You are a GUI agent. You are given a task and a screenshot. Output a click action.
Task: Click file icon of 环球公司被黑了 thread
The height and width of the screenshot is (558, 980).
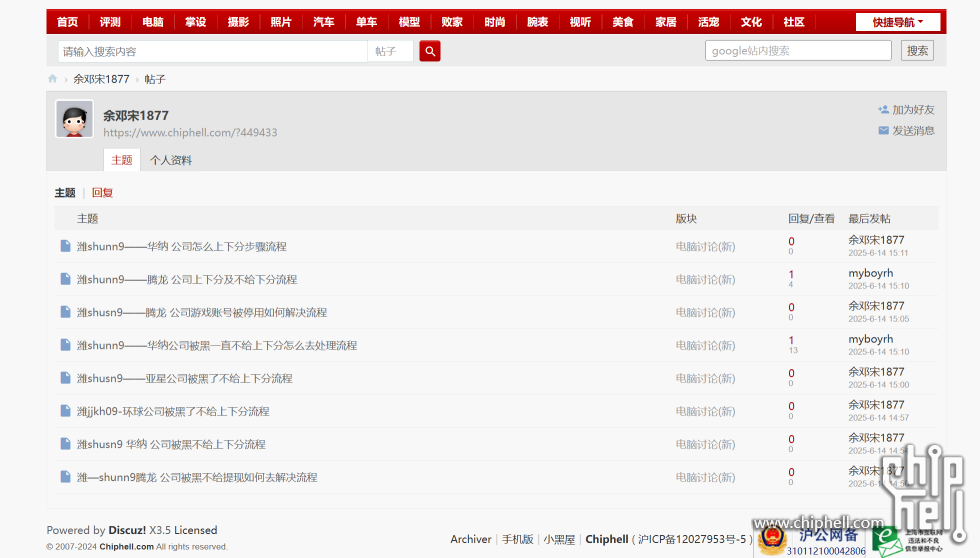(65, 411)
